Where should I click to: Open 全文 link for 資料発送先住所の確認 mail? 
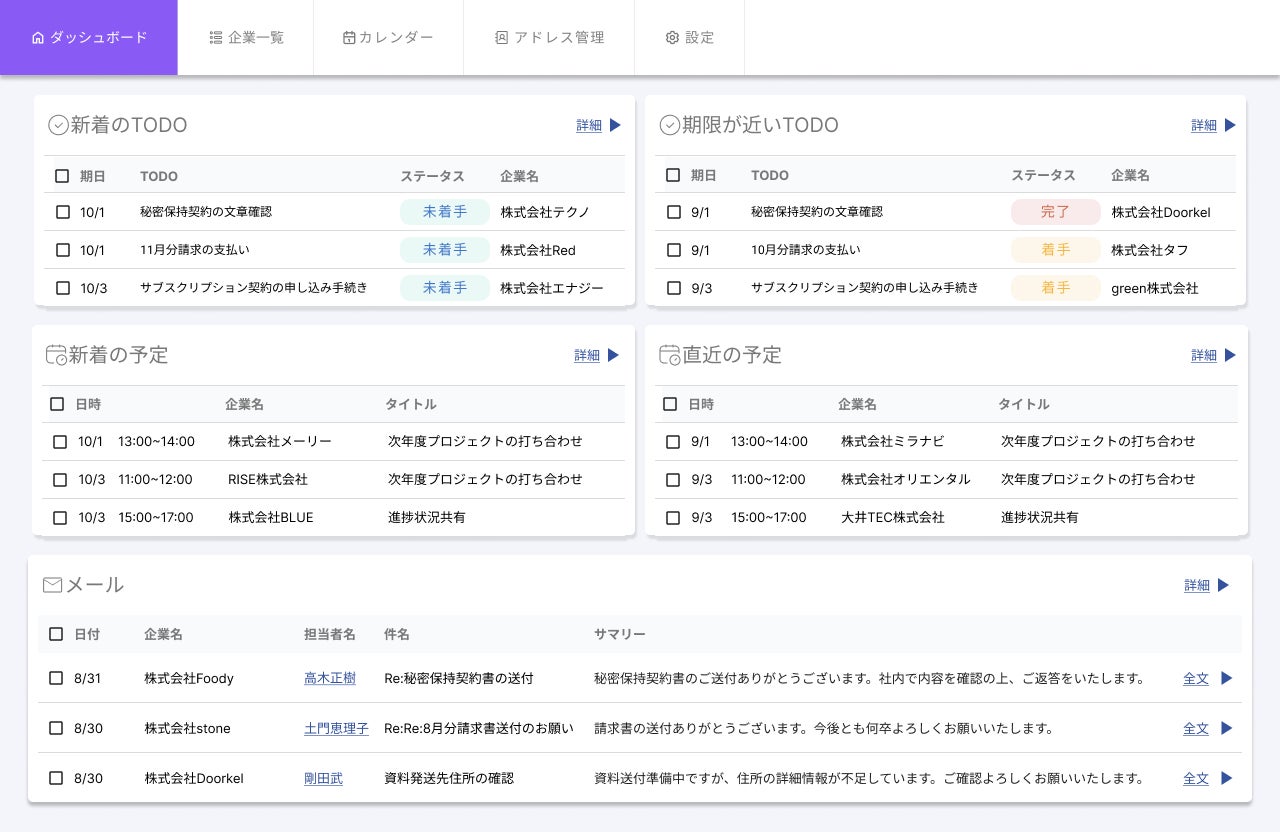click(1196, 778)
